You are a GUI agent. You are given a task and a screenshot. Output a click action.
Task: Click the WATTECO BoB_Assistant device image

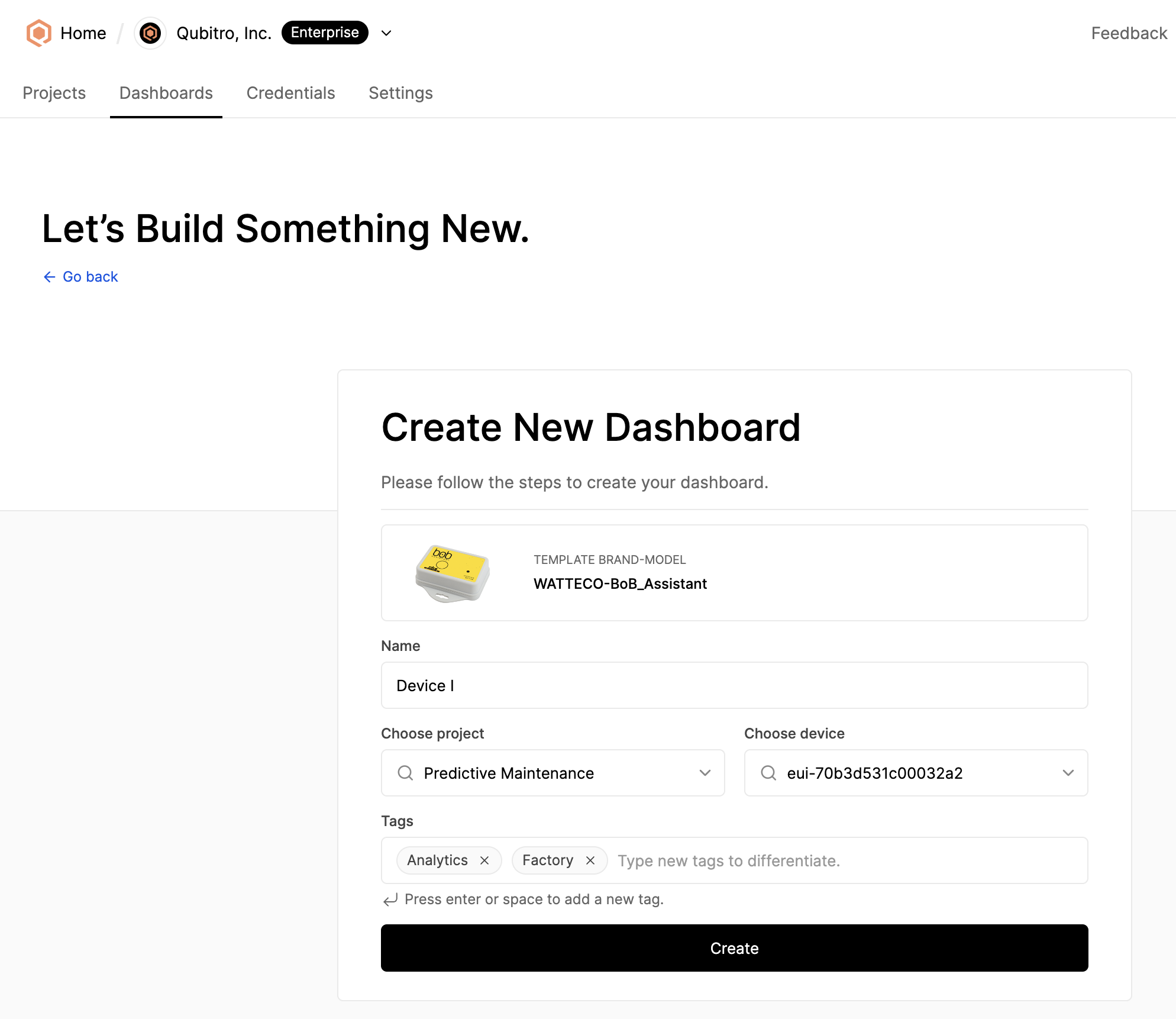[451, 572]
